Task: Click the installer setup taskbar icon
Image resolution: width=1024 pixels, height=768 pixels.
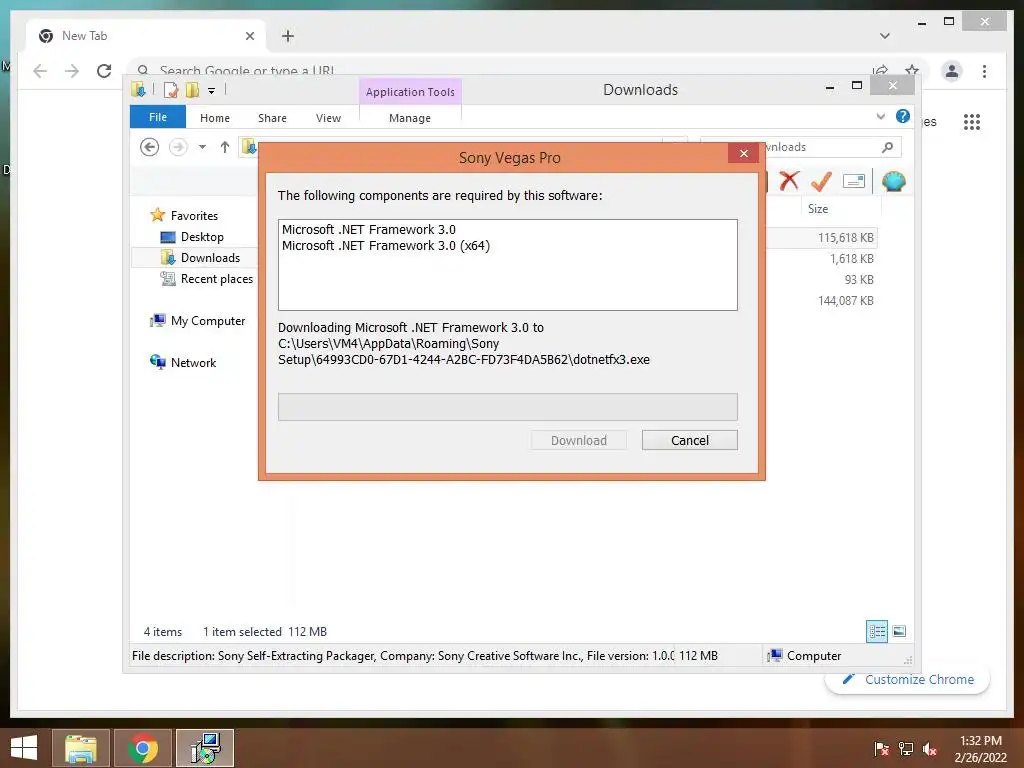Action: point(205,748)
